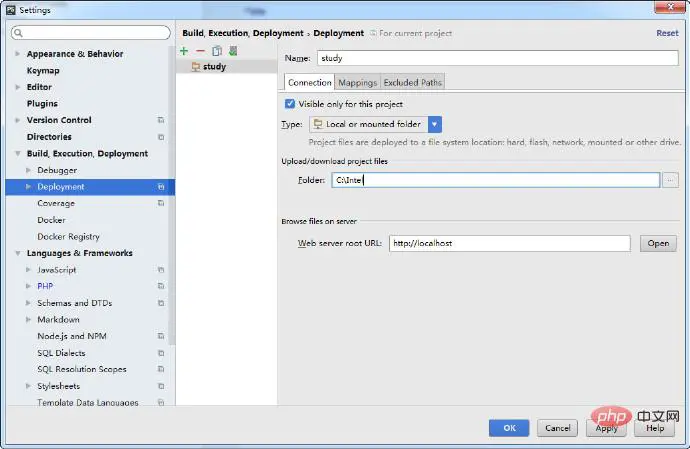Click the project-level icon beside Coverage
The width and height of the screenshot is (690, 449).
[x=161, y=204]
